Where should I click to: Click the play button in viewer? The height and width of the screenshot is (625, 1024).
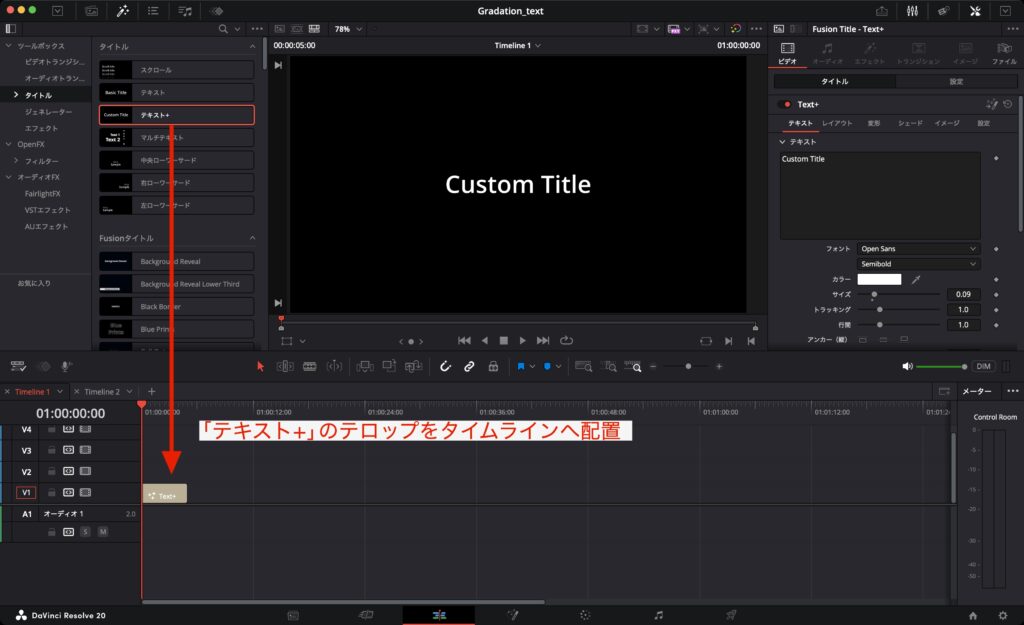click(x=522, y=340)
